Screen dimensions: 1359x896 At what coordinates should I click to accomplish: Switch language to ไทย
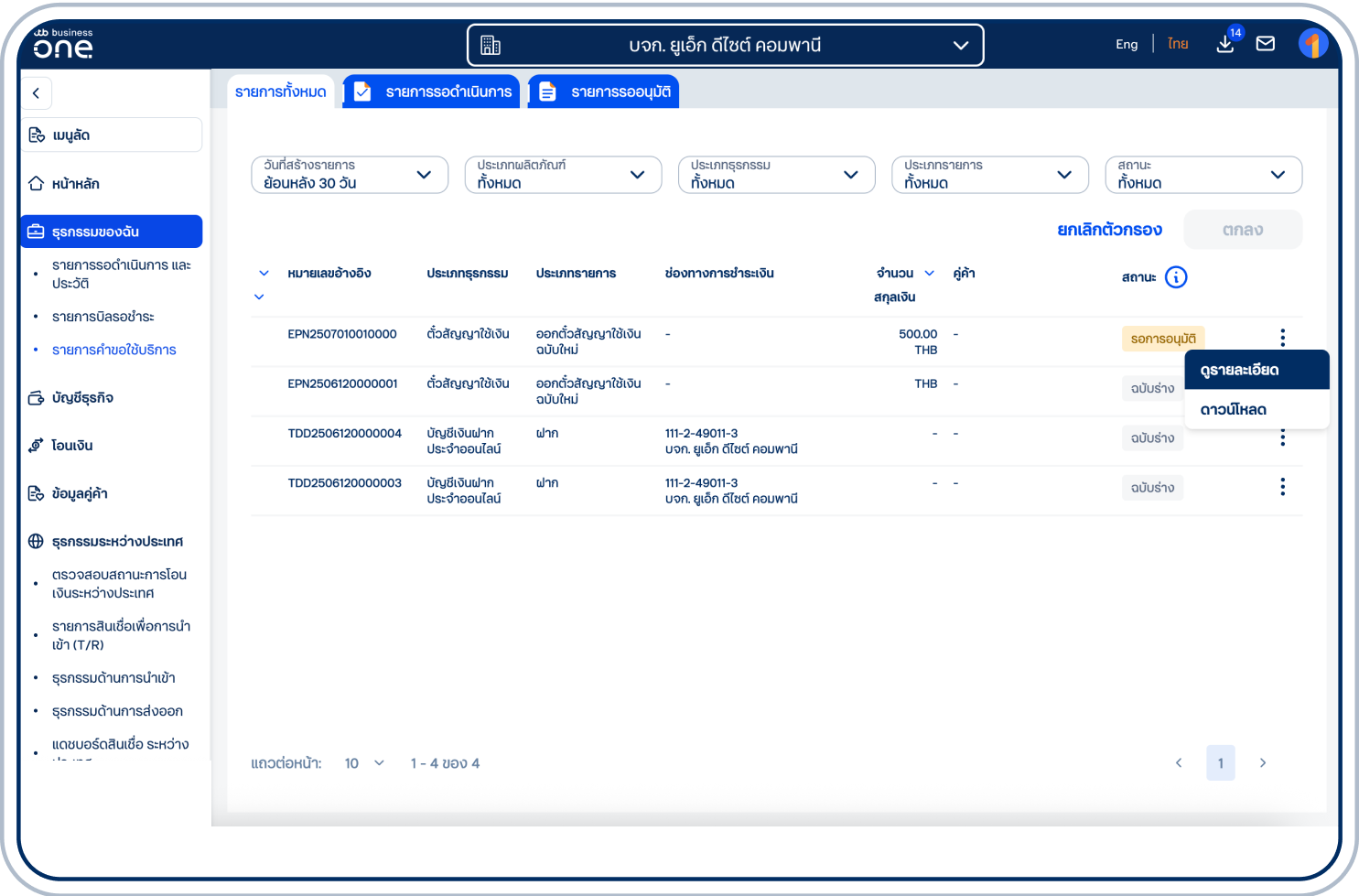[x=1178, y=44]
